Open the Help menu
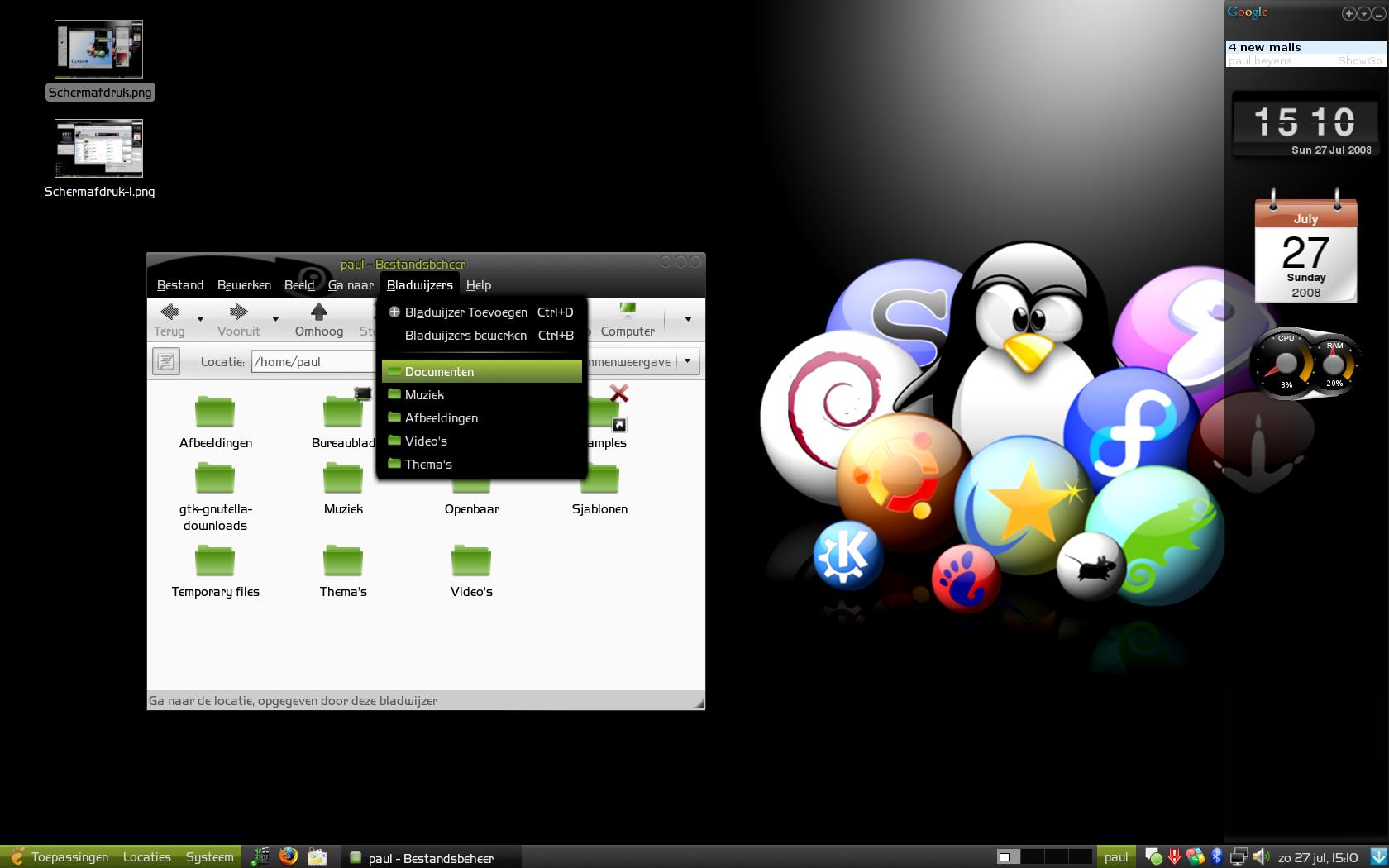Viewport: 1389px width, 868px height. 479,285
